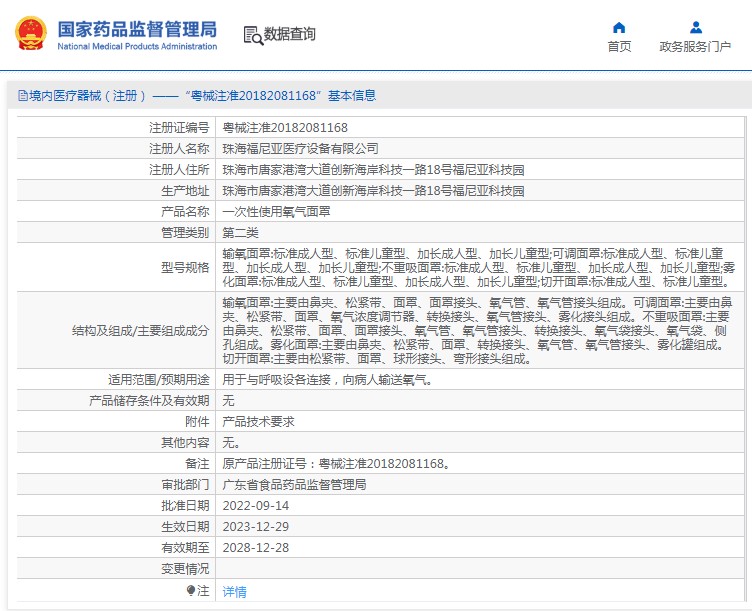Click the 批准日期 row label

pyautogui.click(x=185, y=505)
